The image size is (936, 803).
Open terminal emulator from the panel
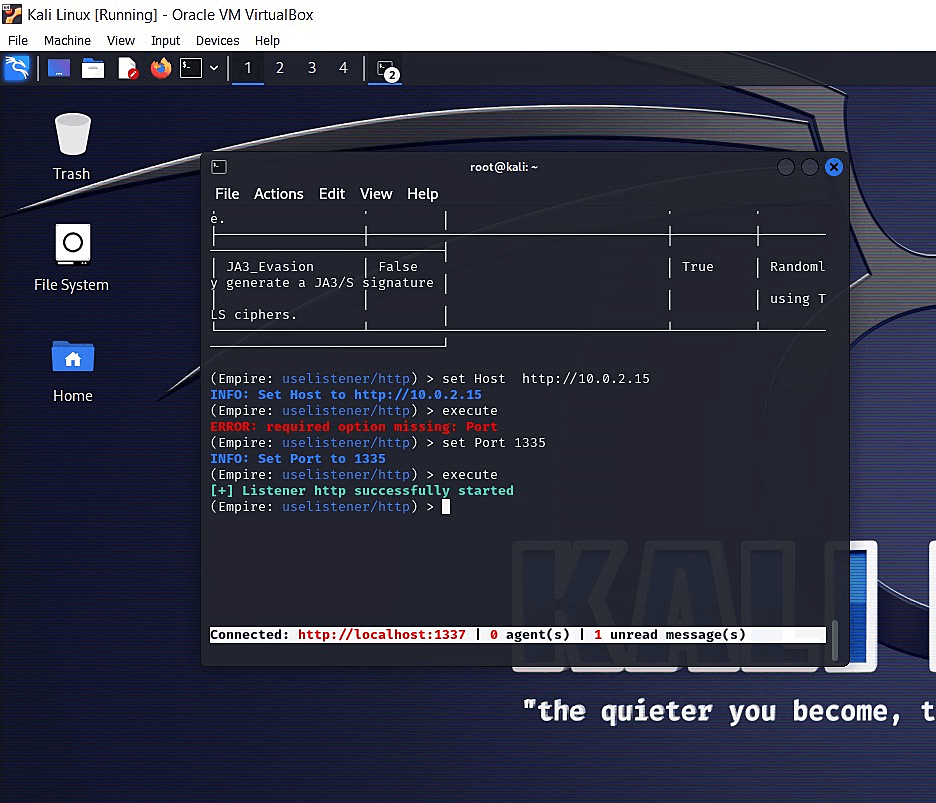click(x=191, y=68)
